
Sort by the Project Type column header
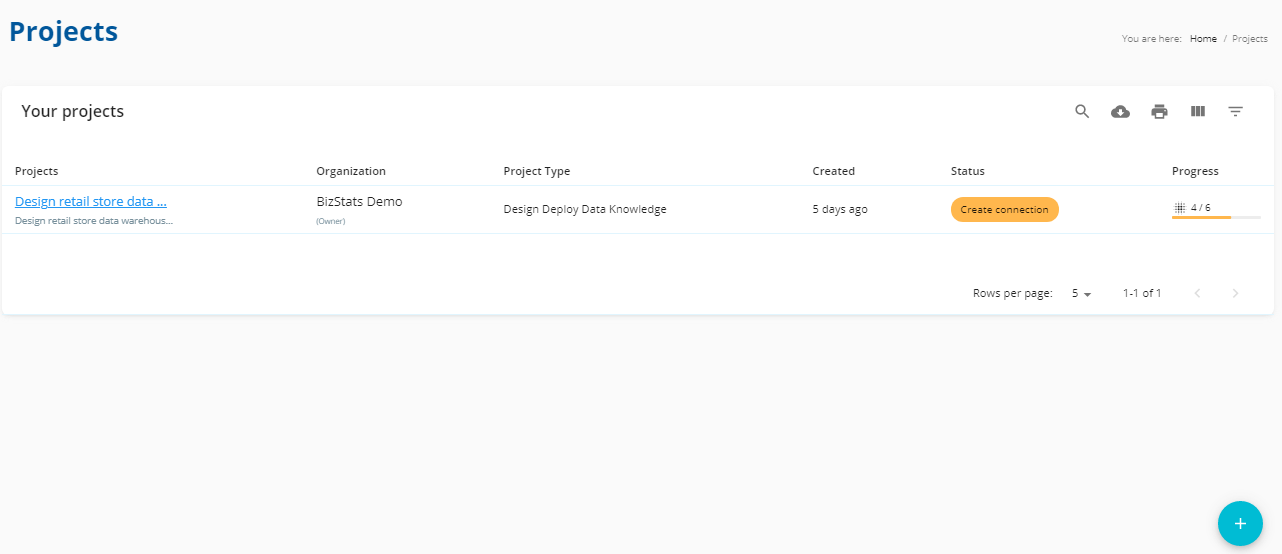coord(537,171)
